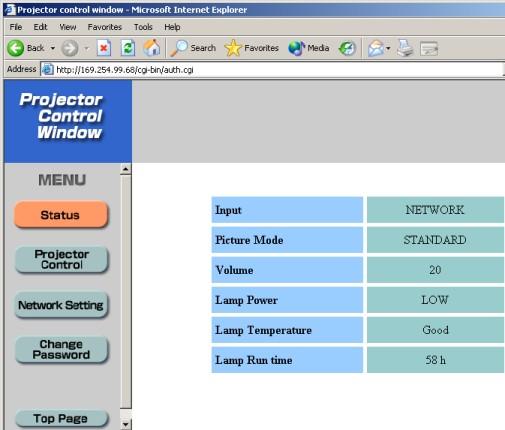Screen dimensions: 505x430
Task: Click the IE icon in title bar
Action: tap(10, 10)
